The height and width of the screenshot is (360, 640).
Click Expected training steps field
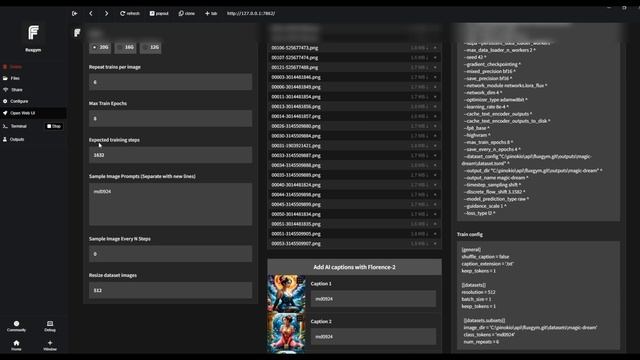coord(171,155)
